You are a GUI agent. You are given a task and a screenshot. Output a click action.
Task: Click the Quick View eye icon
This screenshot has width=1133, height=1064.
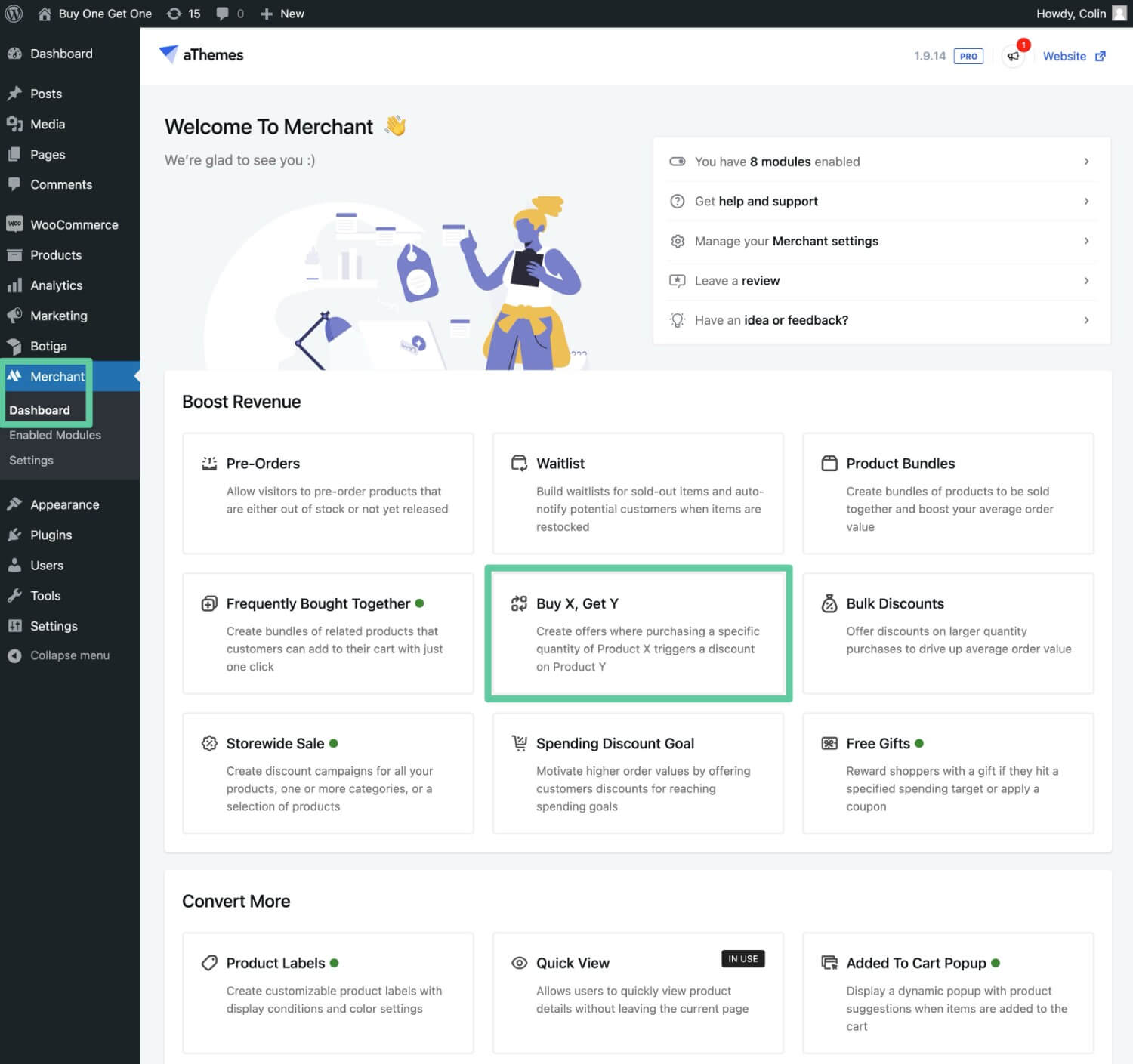pos(519,963)
